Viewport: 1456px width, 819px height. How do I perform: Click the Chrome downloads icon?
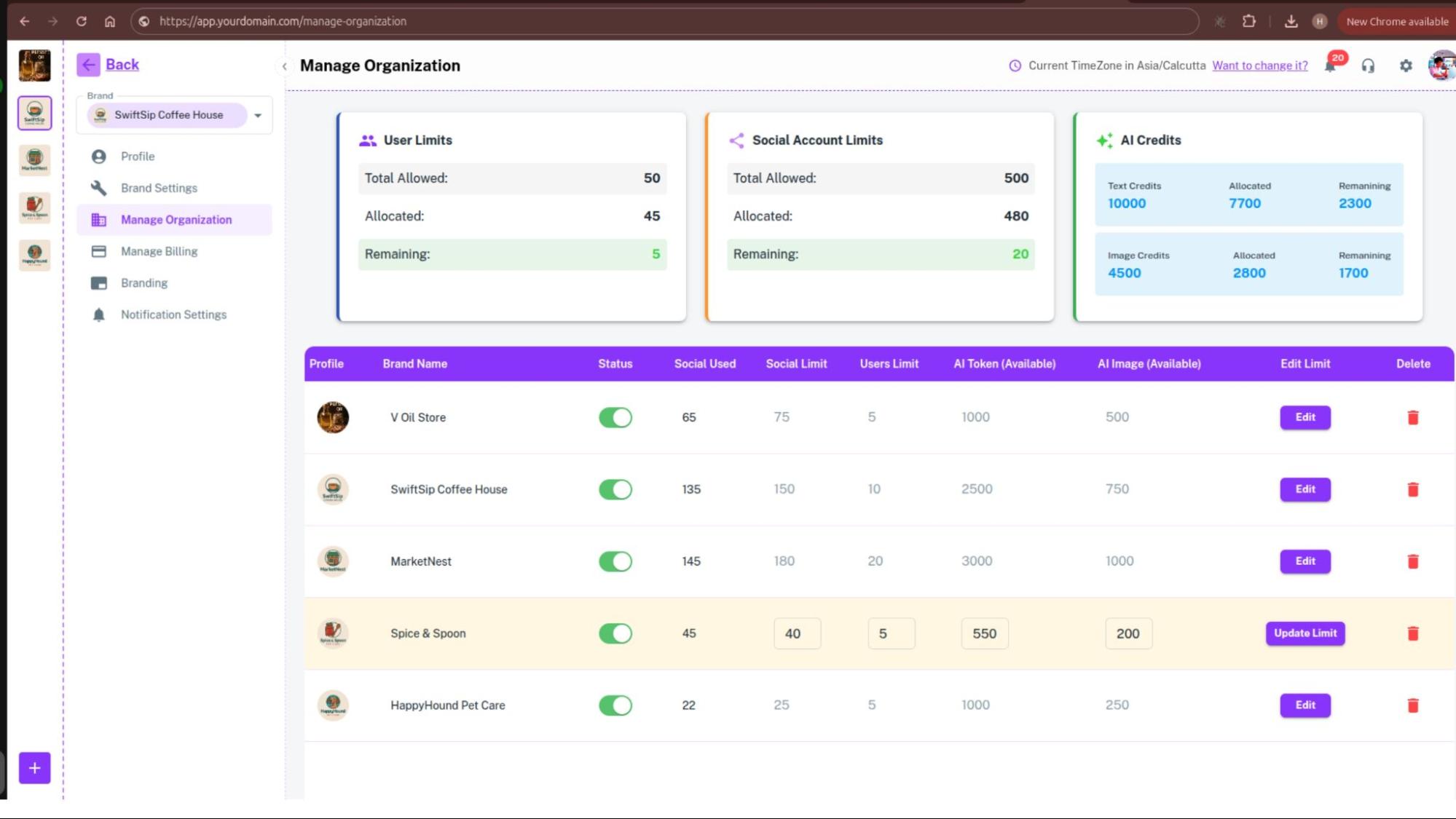point(1291,21)
